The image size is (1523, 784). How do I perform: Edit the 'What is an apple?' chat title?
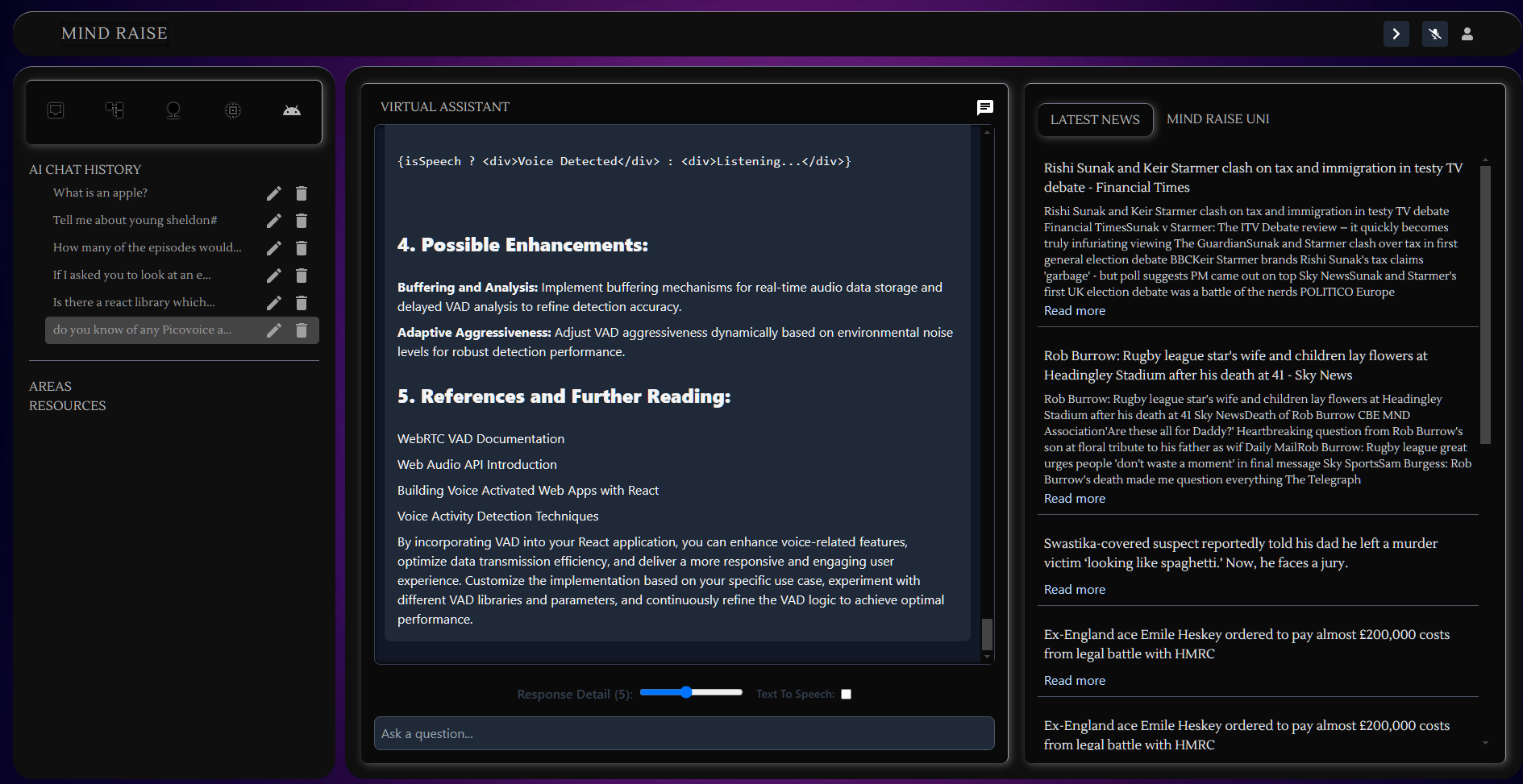tap(274, 193)
